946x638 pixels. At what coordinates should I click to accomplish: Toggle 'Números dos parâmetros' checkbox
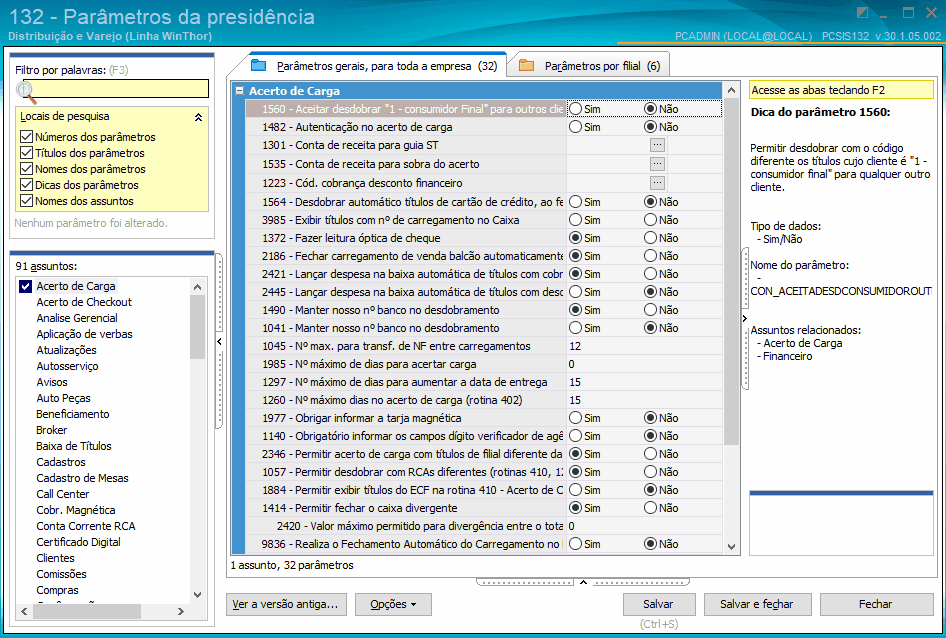click(x=27, y=136)
